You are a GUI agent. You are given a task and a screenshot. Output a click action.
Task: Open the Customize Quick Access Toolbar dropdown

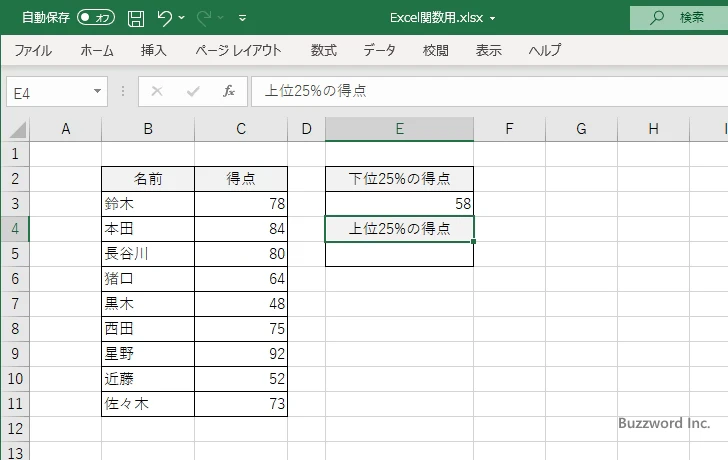[242, 18]
